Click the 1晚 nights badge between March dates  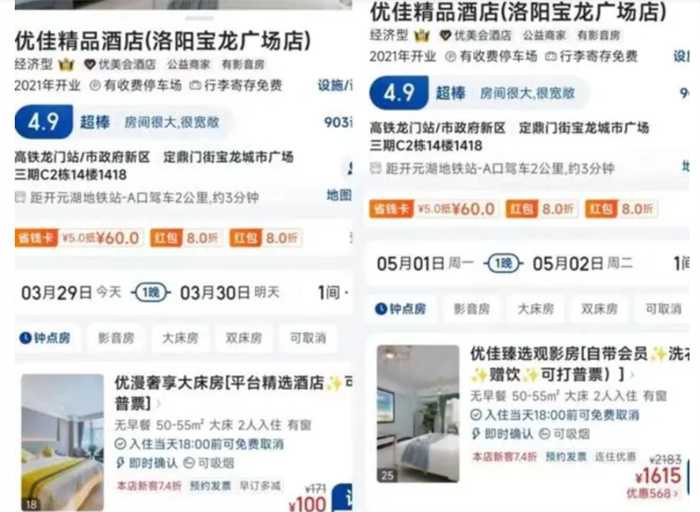[x=151, y=293]
